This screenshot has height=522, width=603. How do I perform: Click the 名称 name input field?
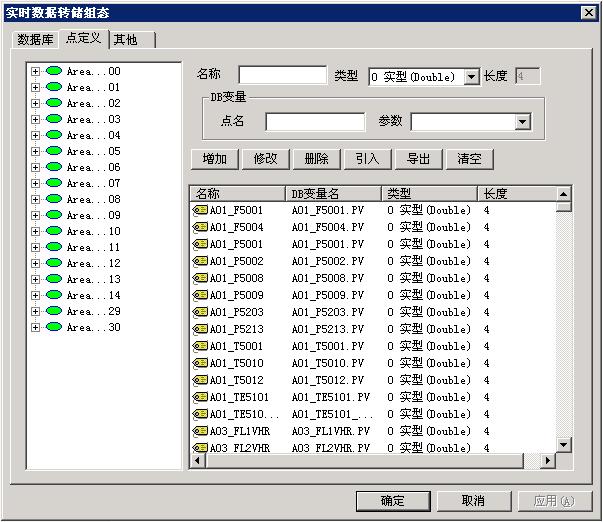pos(282,76)
